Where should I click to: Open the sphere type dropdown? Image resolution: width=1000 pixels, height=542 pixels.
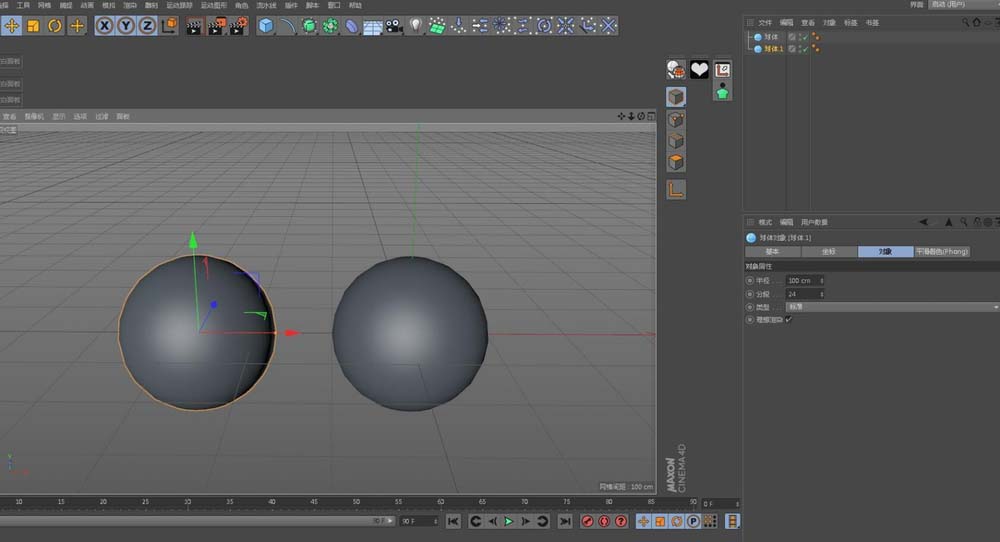[892, 307]
